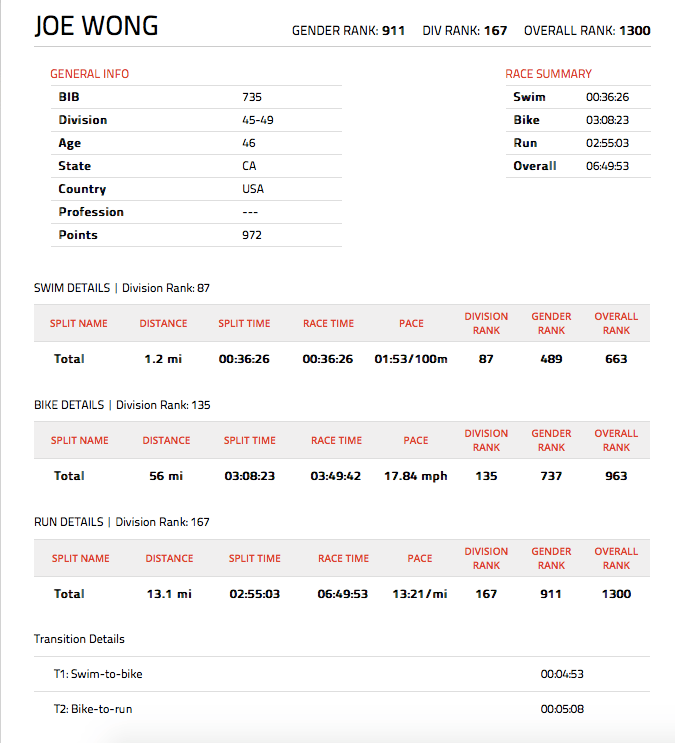Image resolution: width=675 pixels, height=743 pixels.
Task: Click DIV RANK: 167 in the header
Action: point(465,30)
